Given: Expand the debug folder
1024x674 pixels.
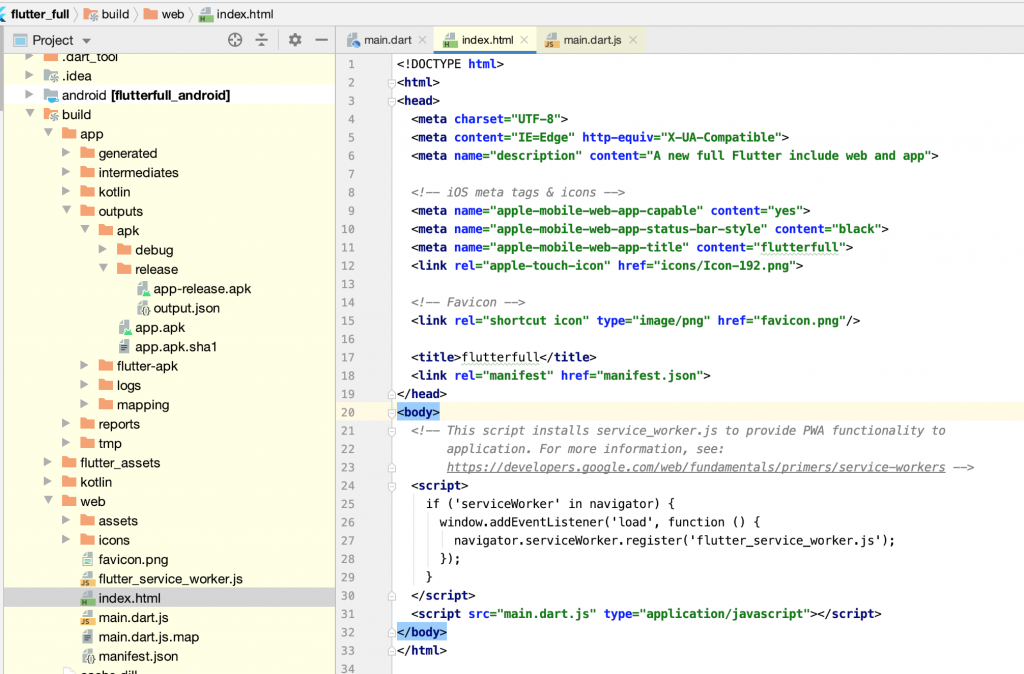Looking at the screenshot, I should pos(103,249).
